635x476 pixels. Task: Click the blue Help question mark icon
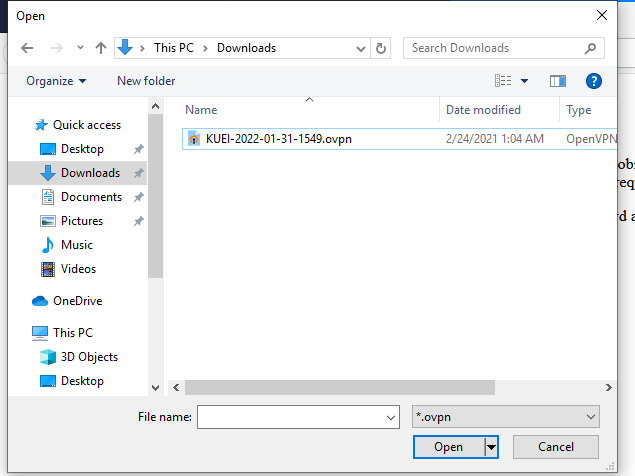pyautogui.click(x=593, y=81)
